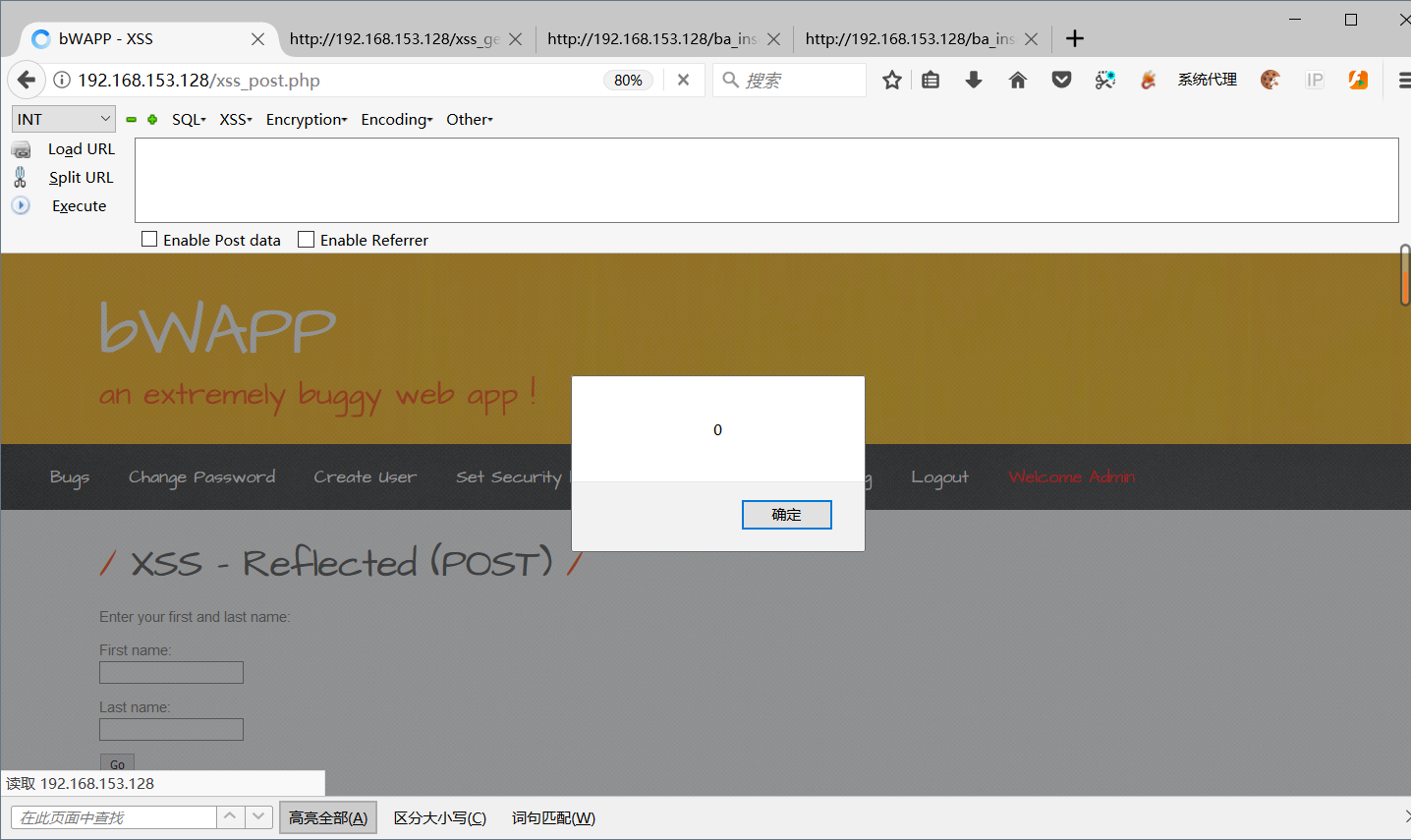Image resolution: width=1411 pixels, height=840 pixels.
Task: Focus the First name field
Action: point(171,673)
